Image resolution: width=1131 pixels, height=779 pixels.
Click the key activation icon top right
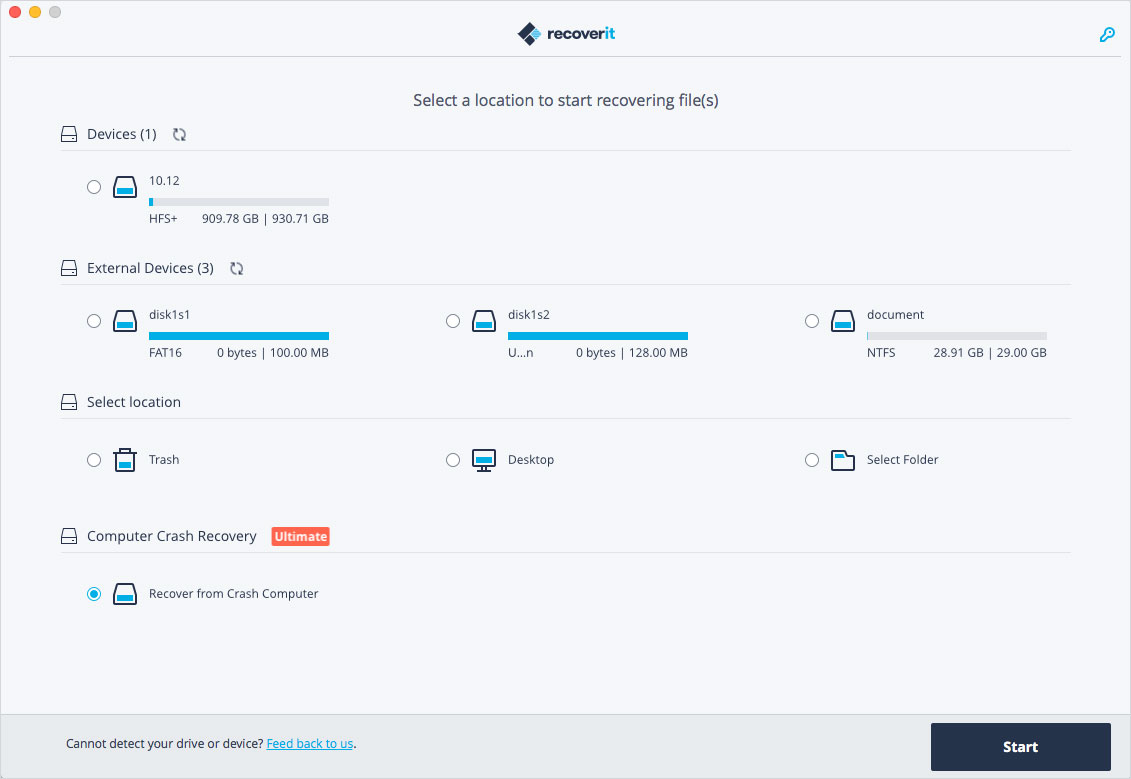[x=1107, y=34]
